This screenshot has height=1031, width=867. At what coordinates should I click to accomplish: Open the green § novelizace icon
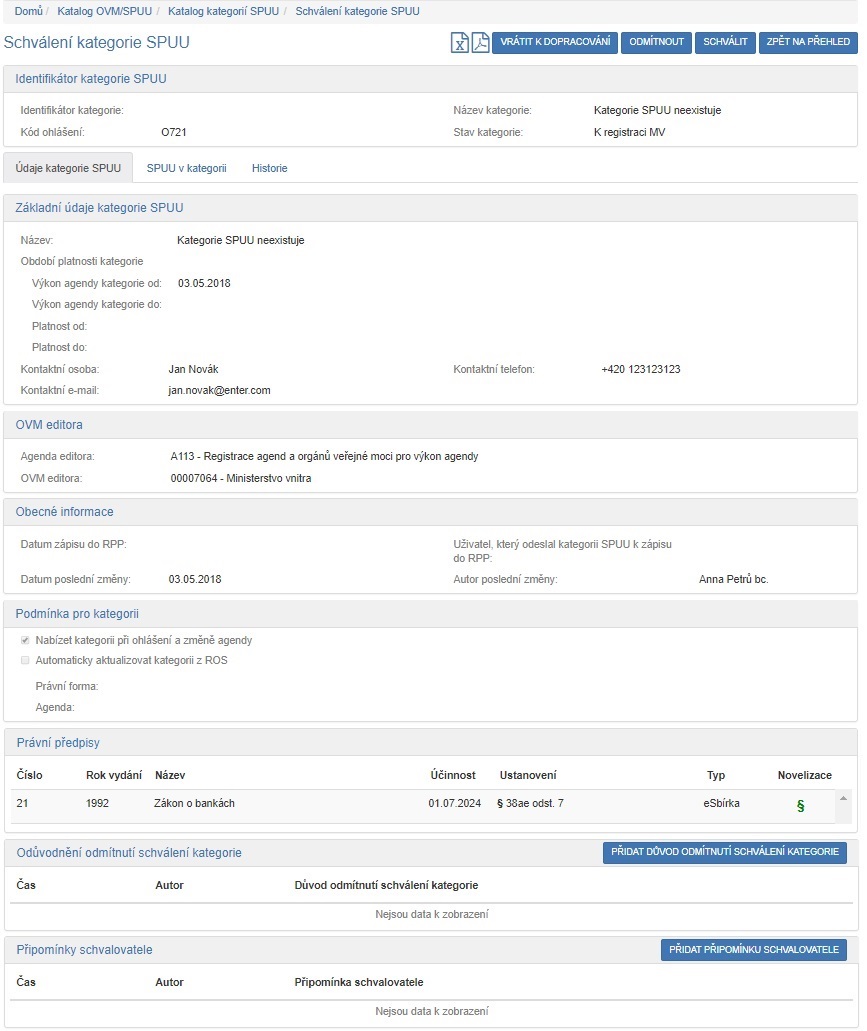point(800,805)
